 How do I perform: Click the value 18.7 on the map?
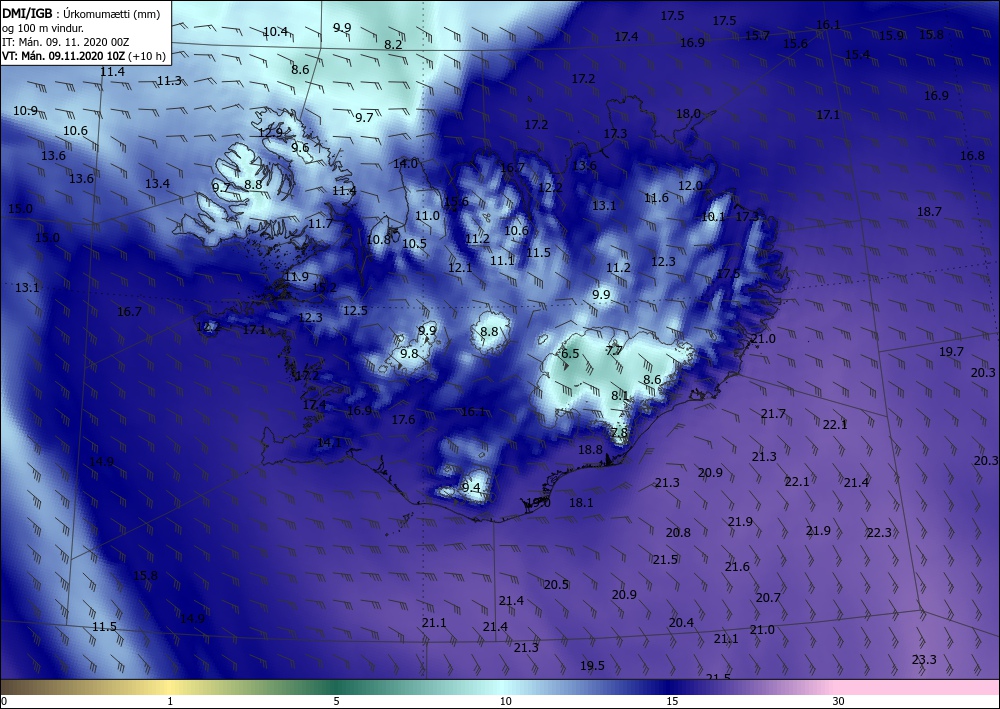point(929,212)
